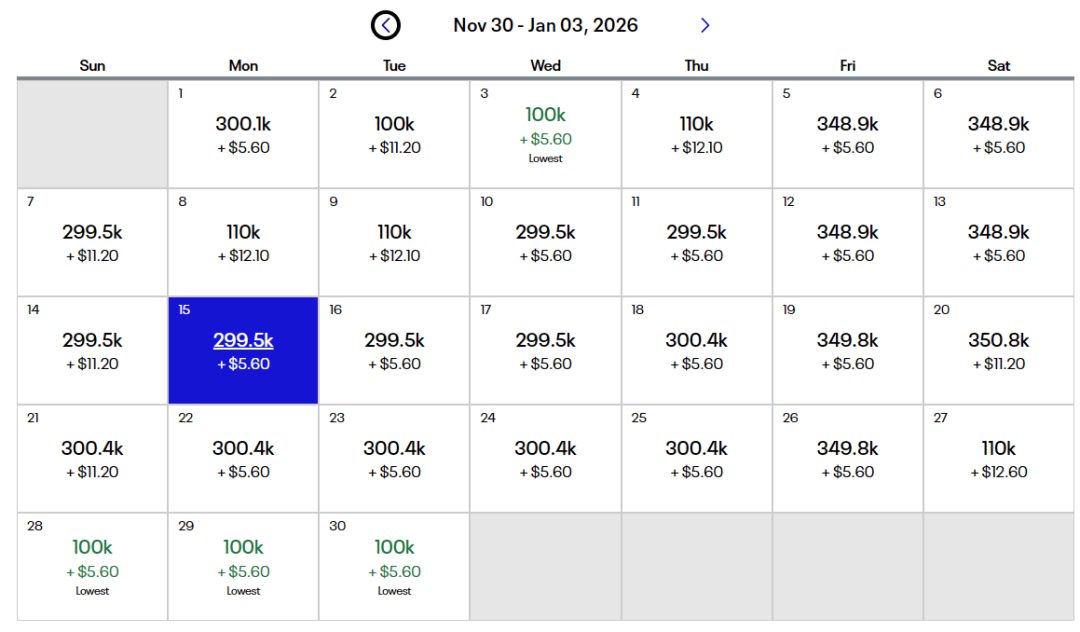This screenshot has height=632, width=1080.
Task: Pick December 8 fare 110k +$12.10
Action: (x=243, y=242)
